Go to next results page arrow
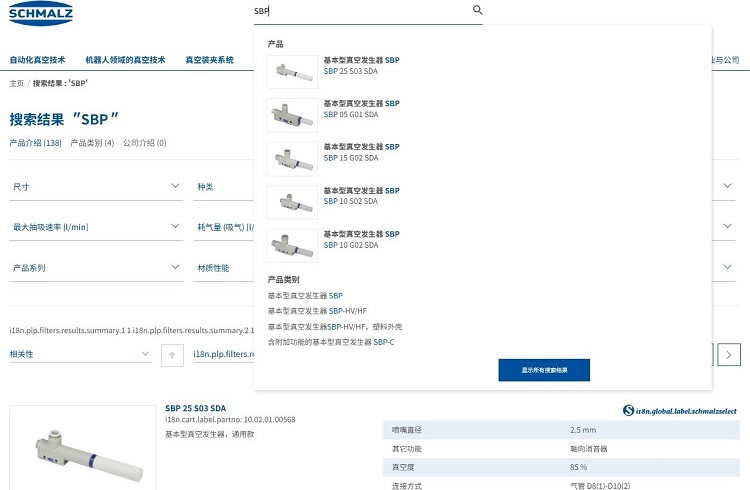This screenshot has height=490, width=750. coord(729,355)
